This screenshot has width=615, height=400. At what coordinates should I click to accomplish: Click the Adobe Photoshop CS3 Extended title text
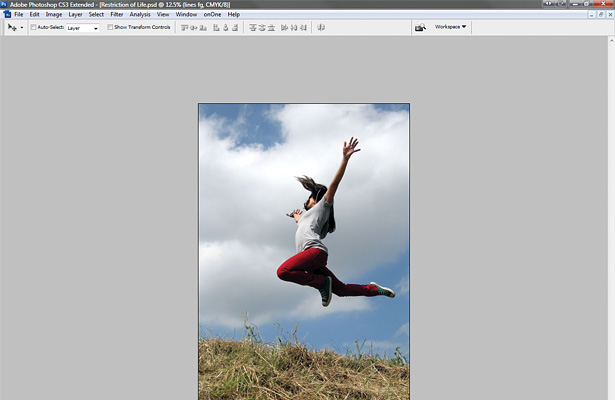pos(52,5)
